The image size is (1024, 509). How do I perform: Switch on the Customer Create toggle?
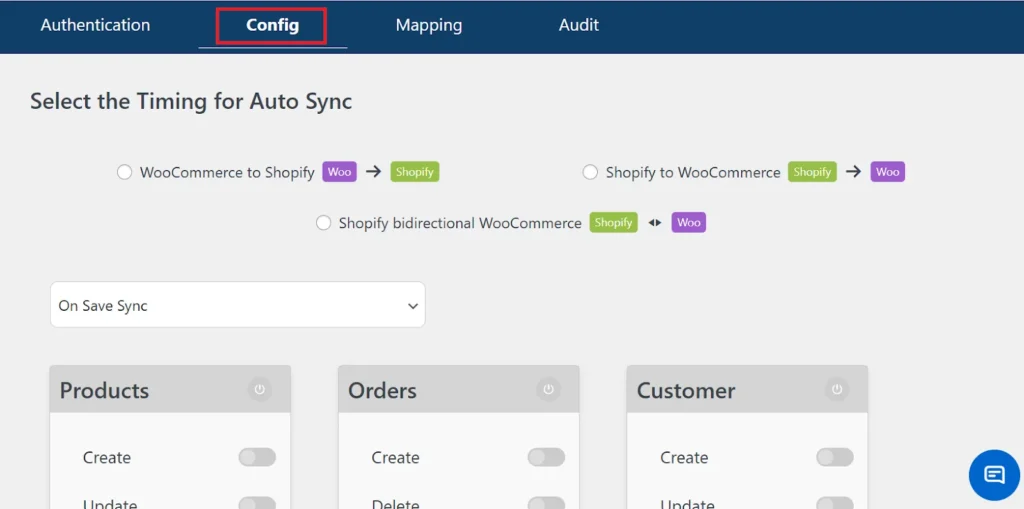pos(834,457)
